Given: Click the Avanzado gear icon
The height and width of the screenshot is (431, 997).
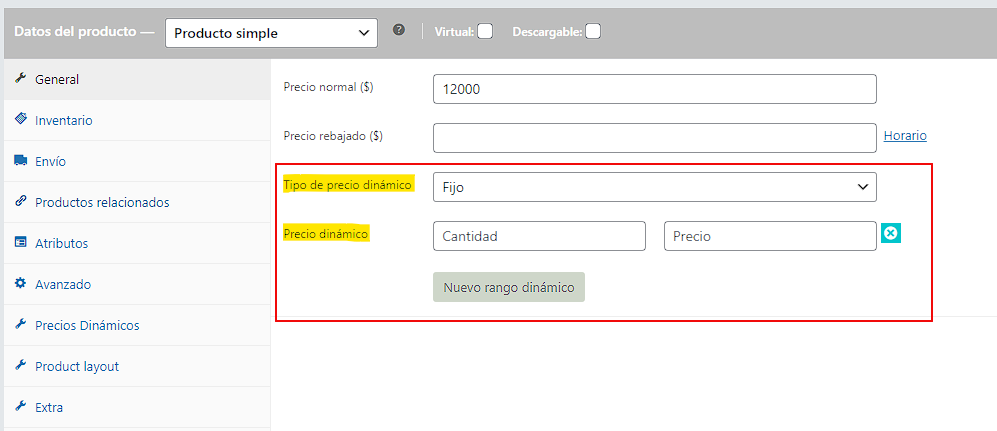Looking at the screenshot, I should (x=20, y=283).
